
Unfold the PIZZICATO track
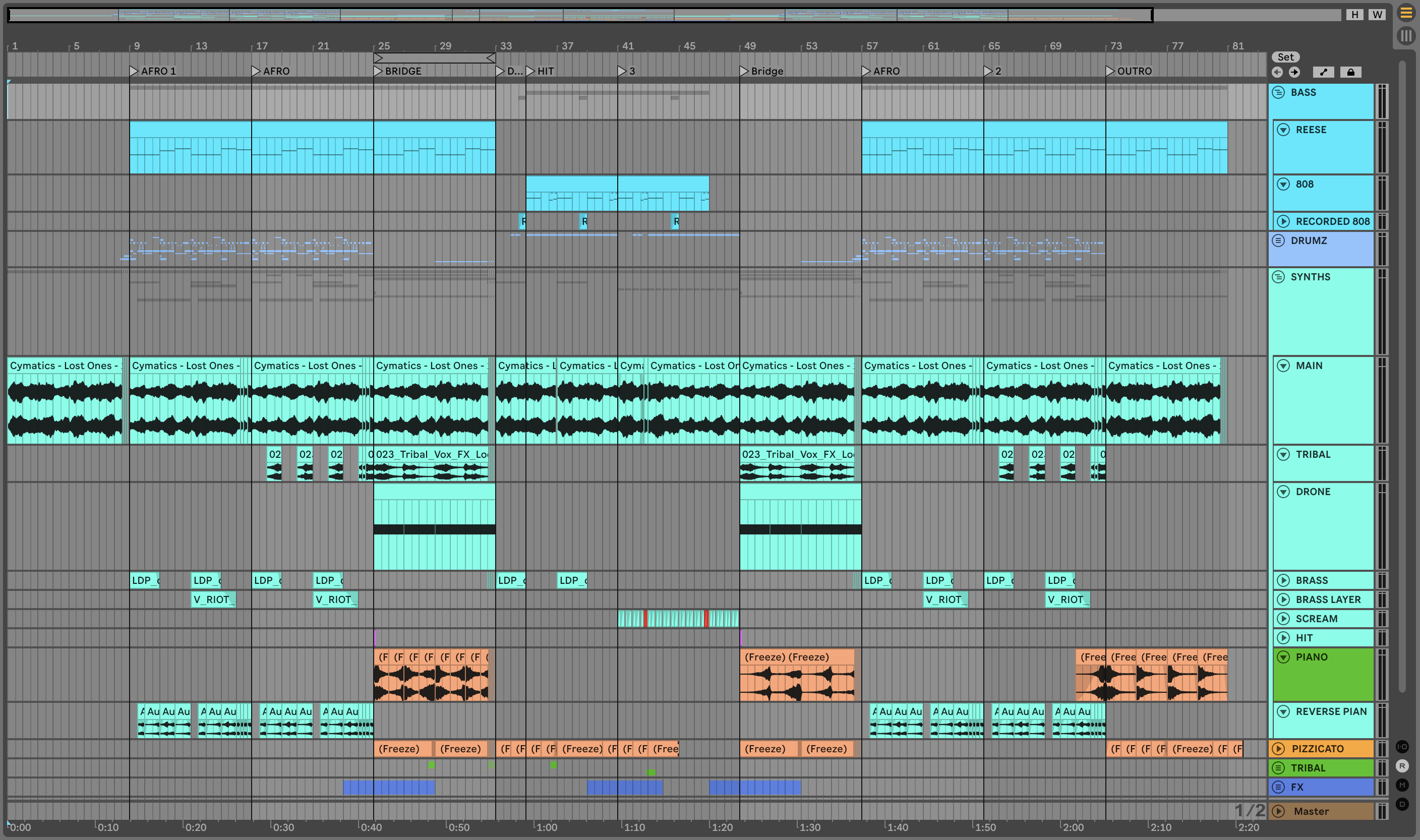pos(1278,749)
